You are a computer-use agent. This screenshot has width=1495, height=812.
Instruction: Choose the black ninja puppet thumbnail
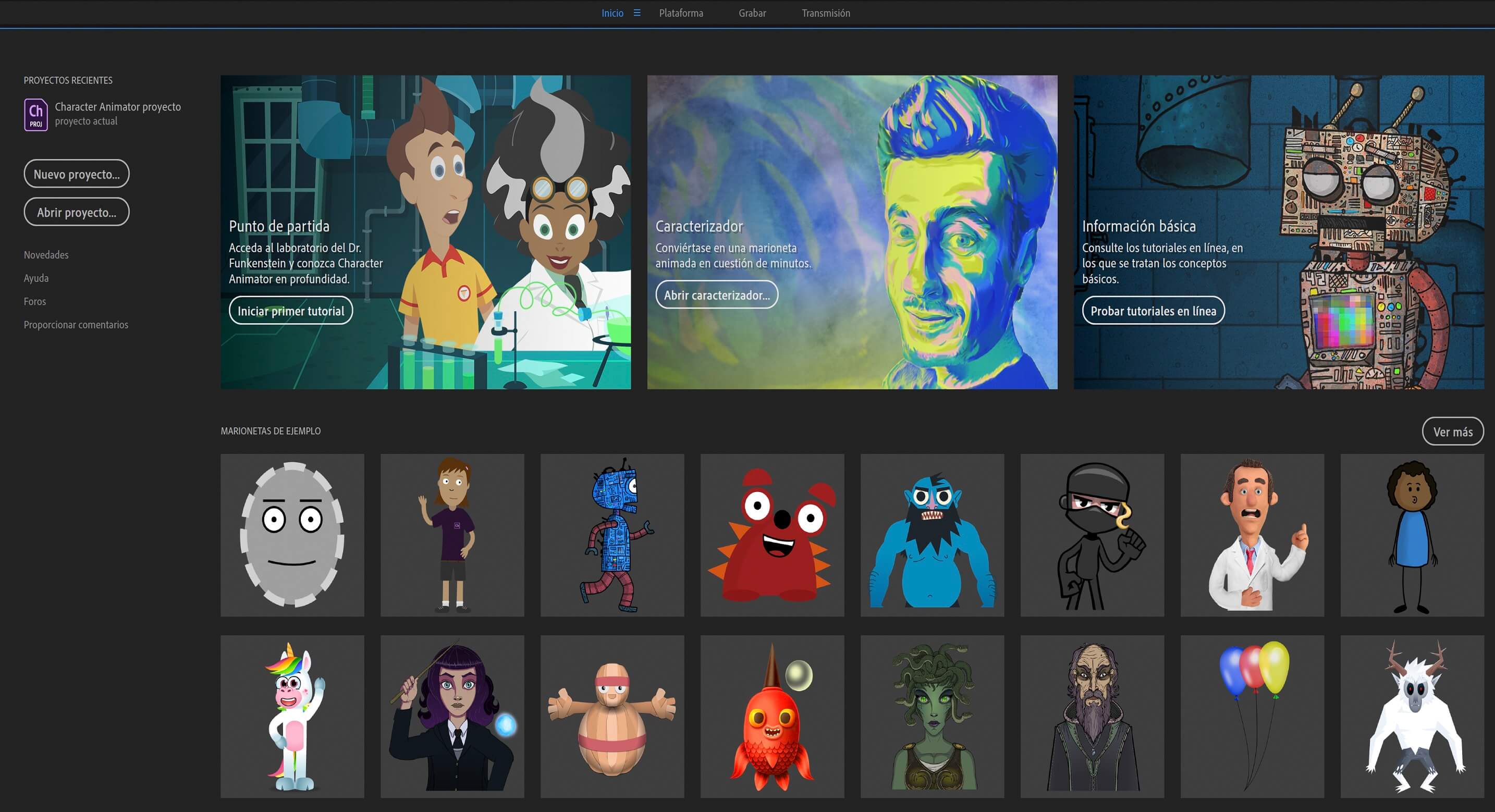[x=1092, y=535]
